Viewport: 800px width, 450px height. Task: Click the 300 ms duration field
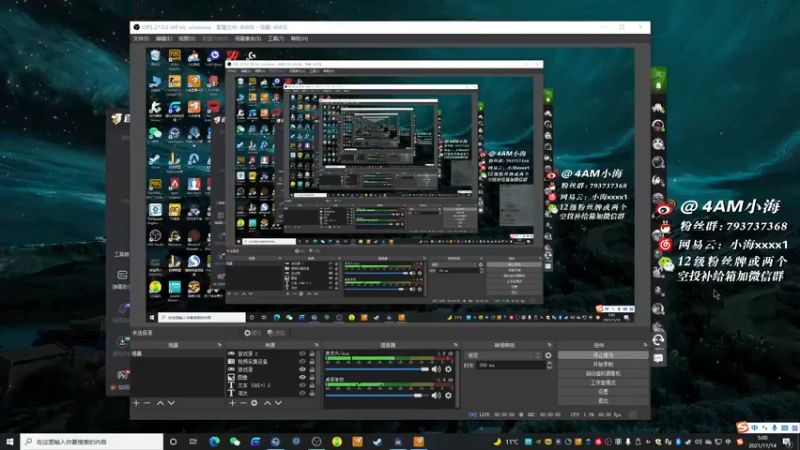click(x=511, y=365)
